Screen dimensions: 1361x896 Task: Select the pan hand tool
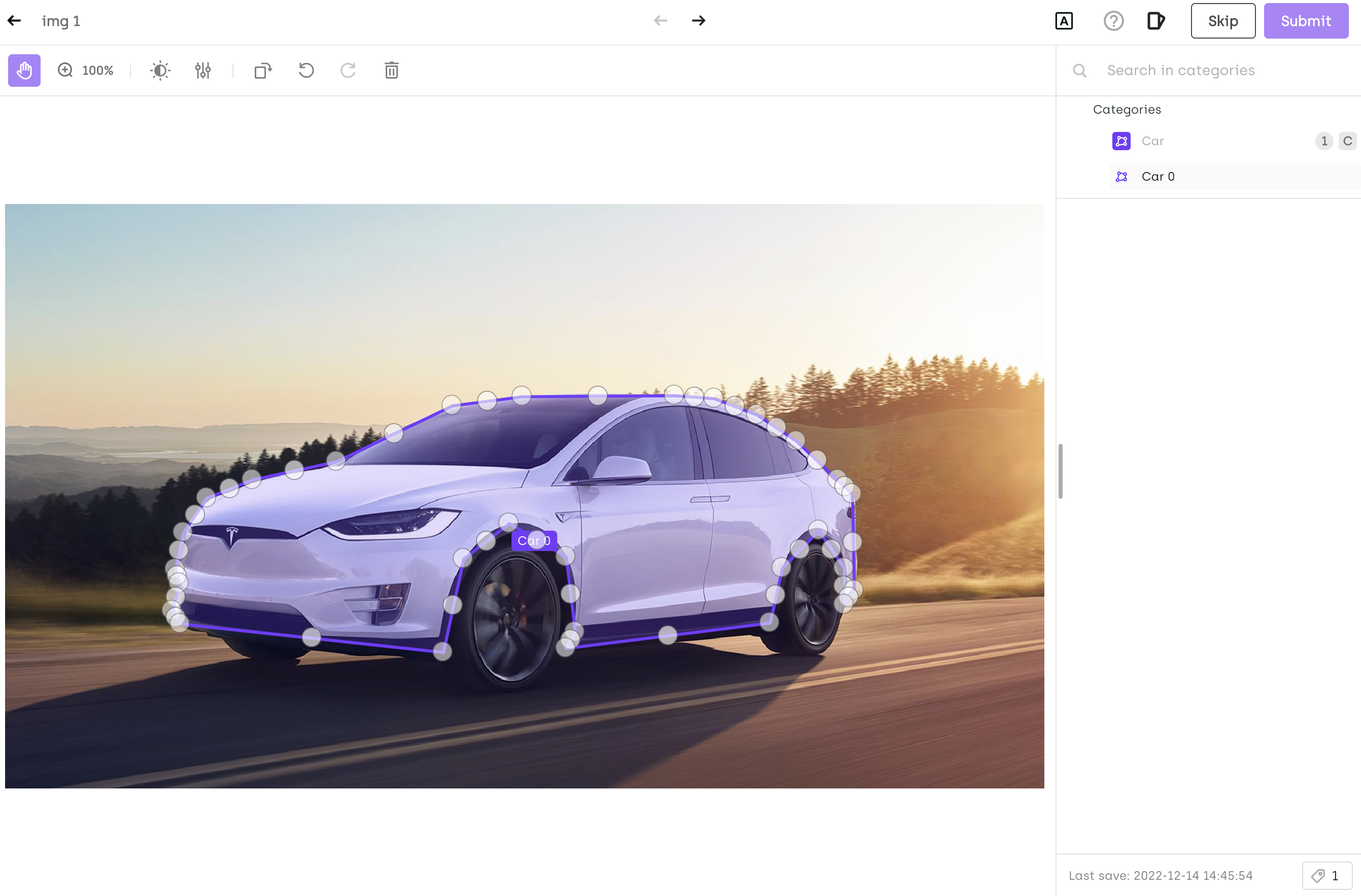(x=24, y=71)
